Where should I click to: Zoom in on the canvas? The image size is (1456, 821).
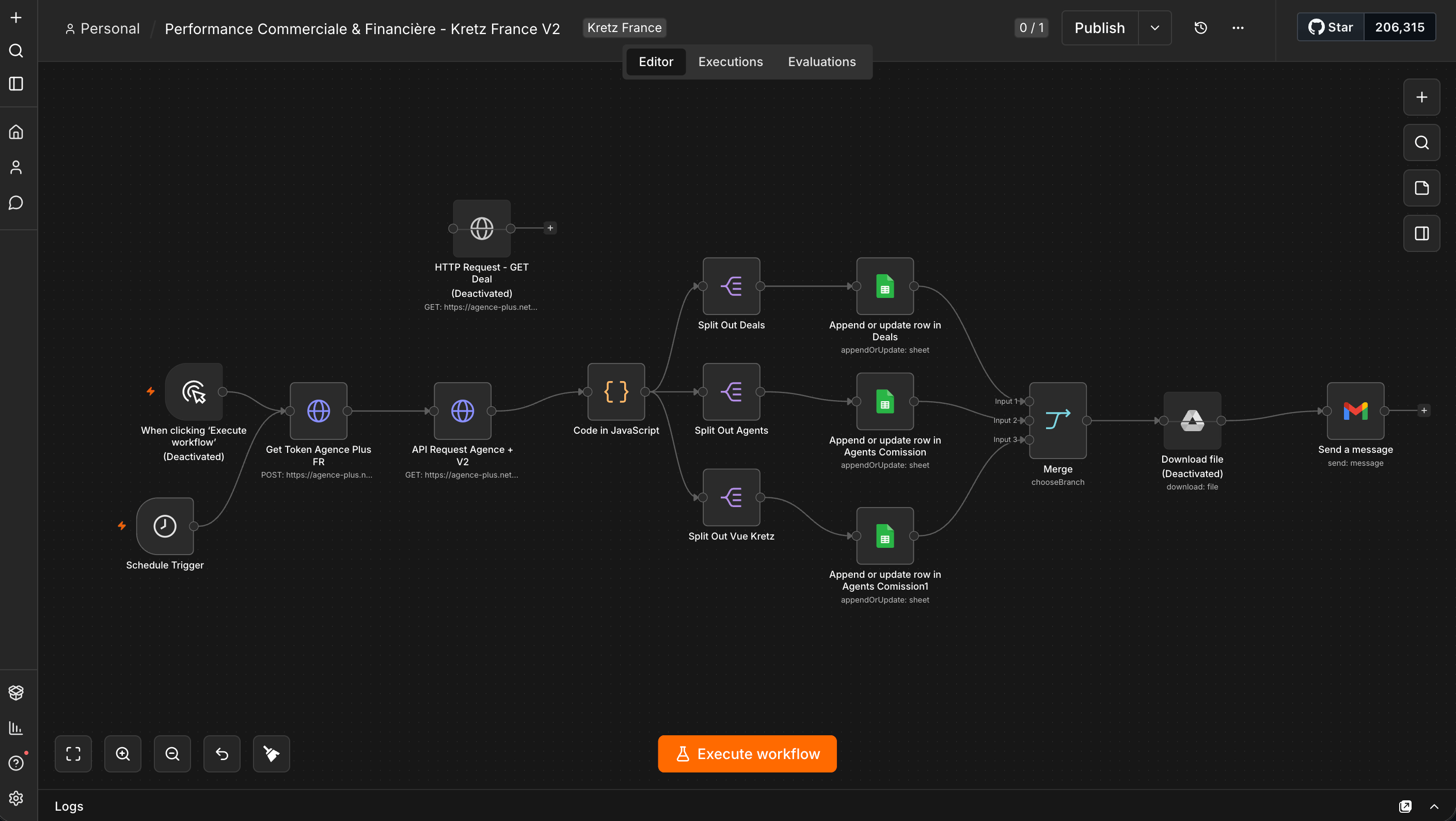click(x=123, y=754)
